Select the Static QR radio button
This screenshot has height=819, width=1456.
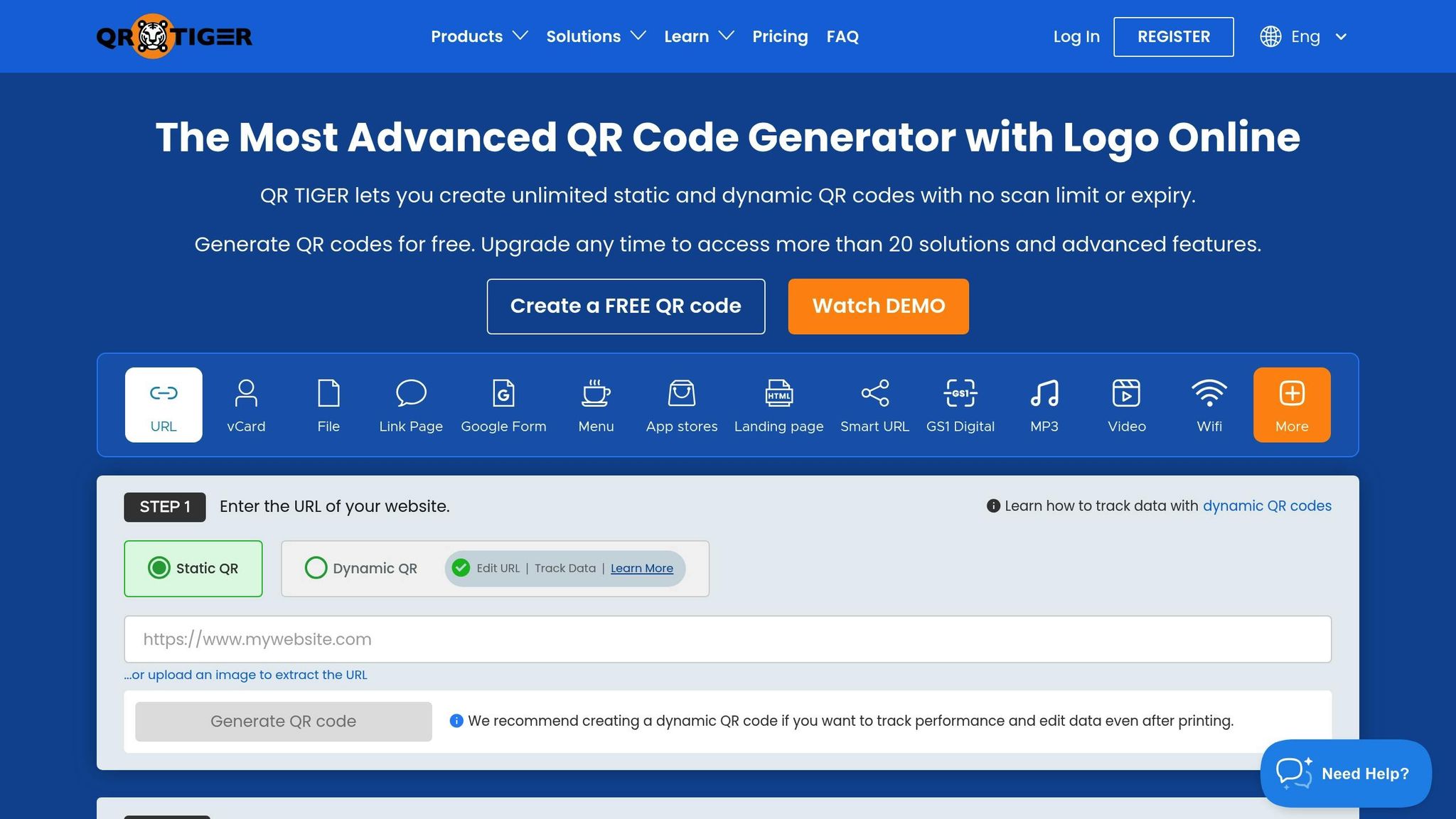coord(159,568)
